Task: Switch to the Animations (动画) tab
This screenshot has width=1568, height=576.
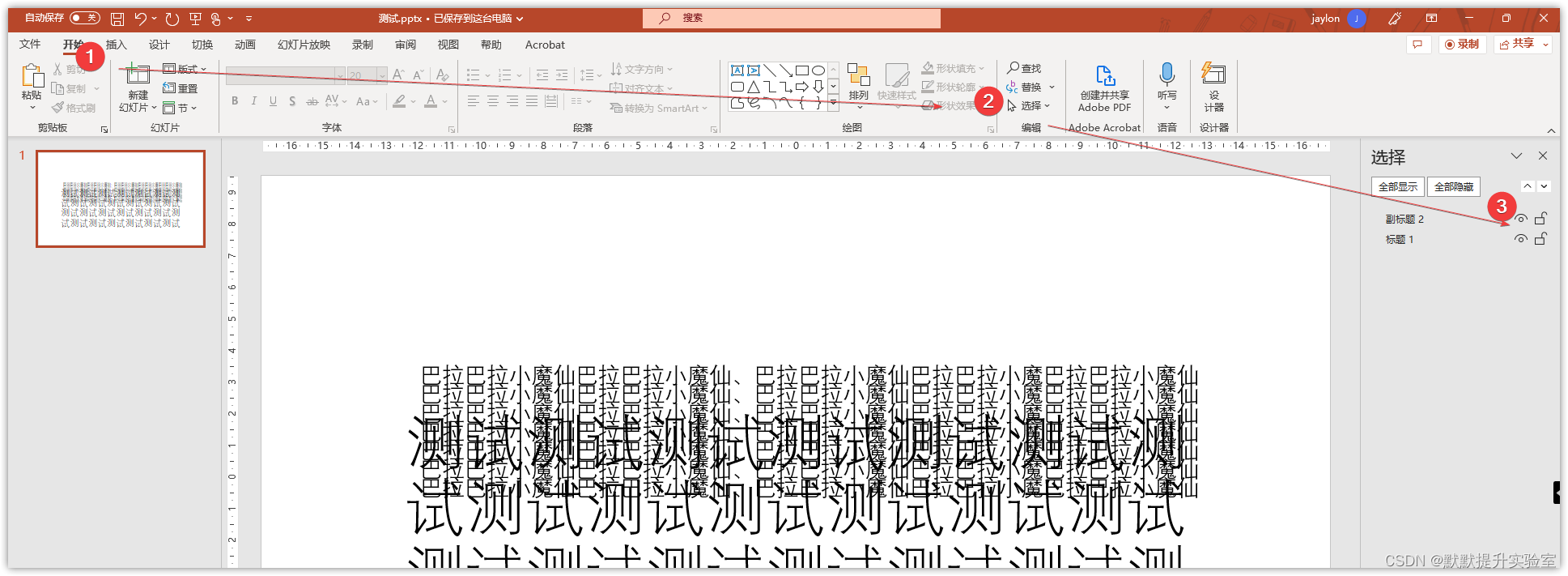Action: (x=245, y=45)
